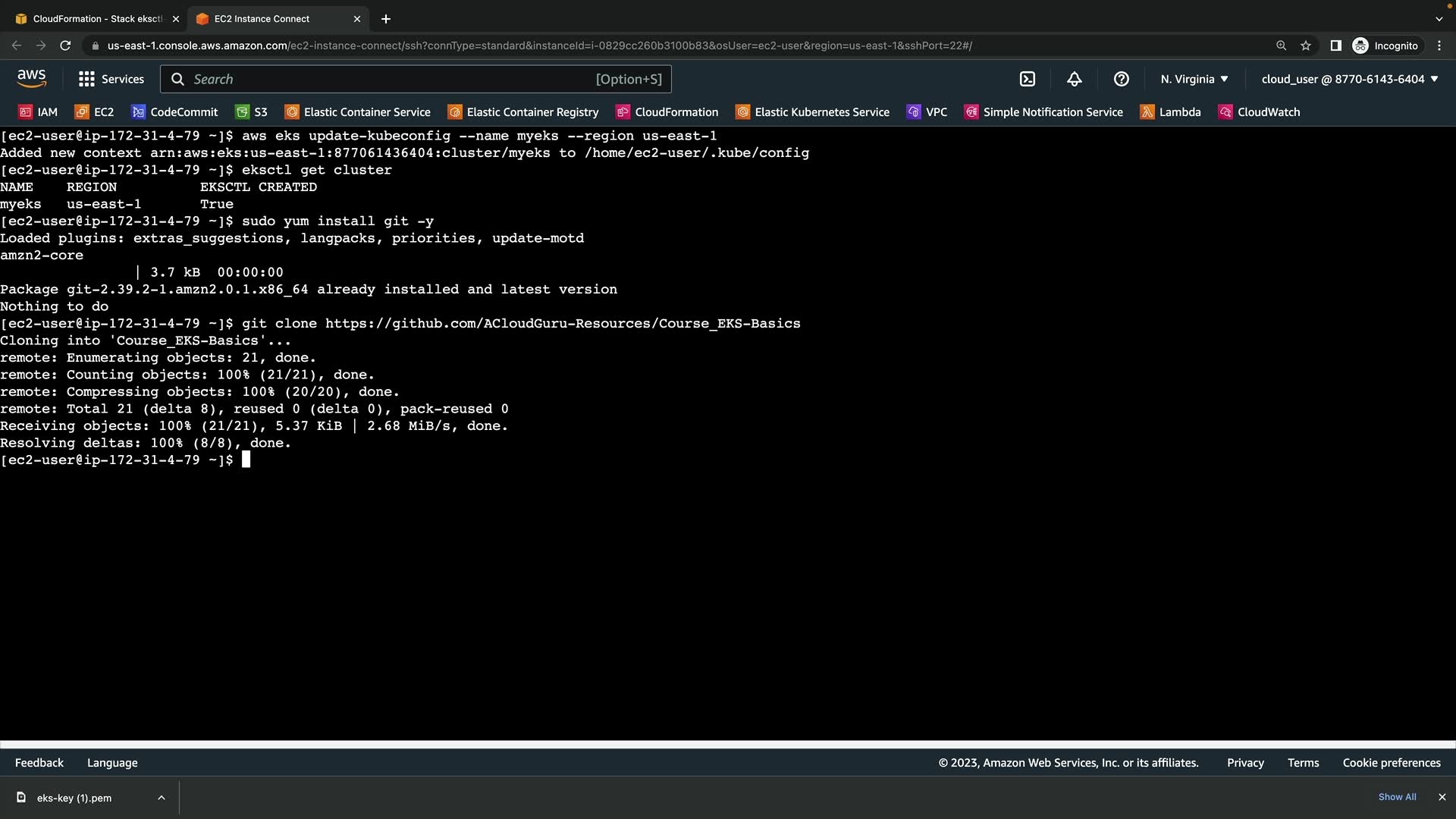This screenshot has height=819, width=1456.
Task: Expand the N. Virginia region dropdown
Action: (x=1194, y=79)
